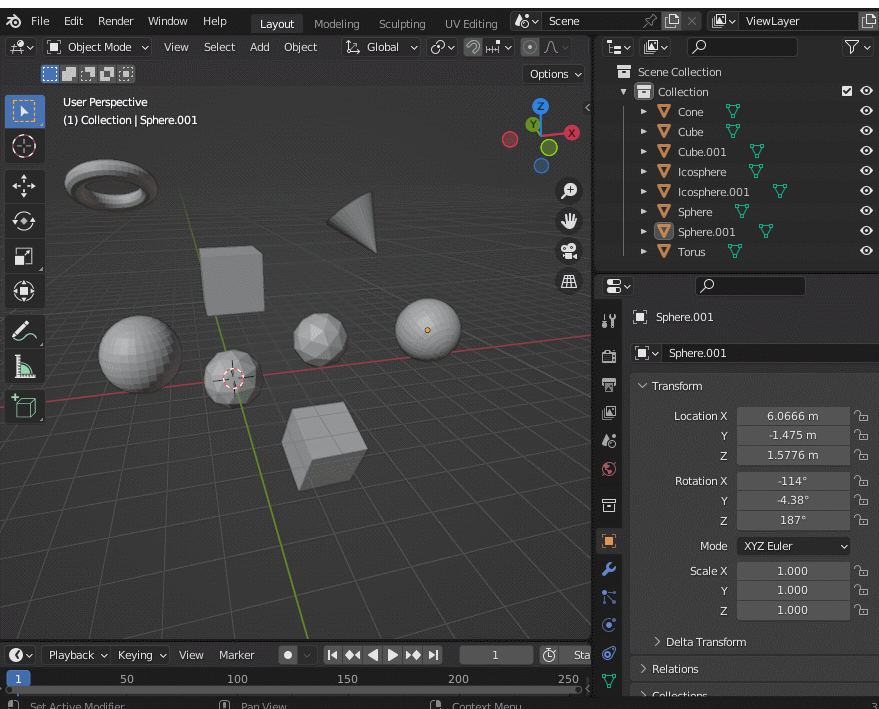Select the Rotate tool
This screenshot has width=879, height=709.
coord(24,220)
